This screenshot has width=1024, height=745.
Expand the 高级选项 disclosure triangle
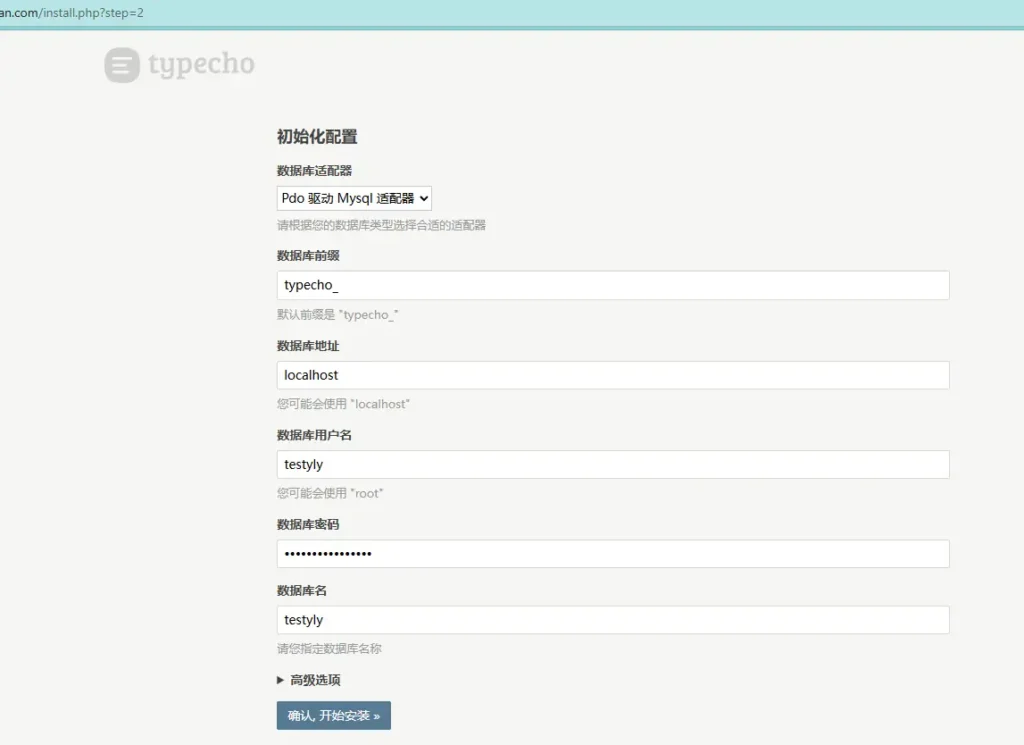point(281,680)
